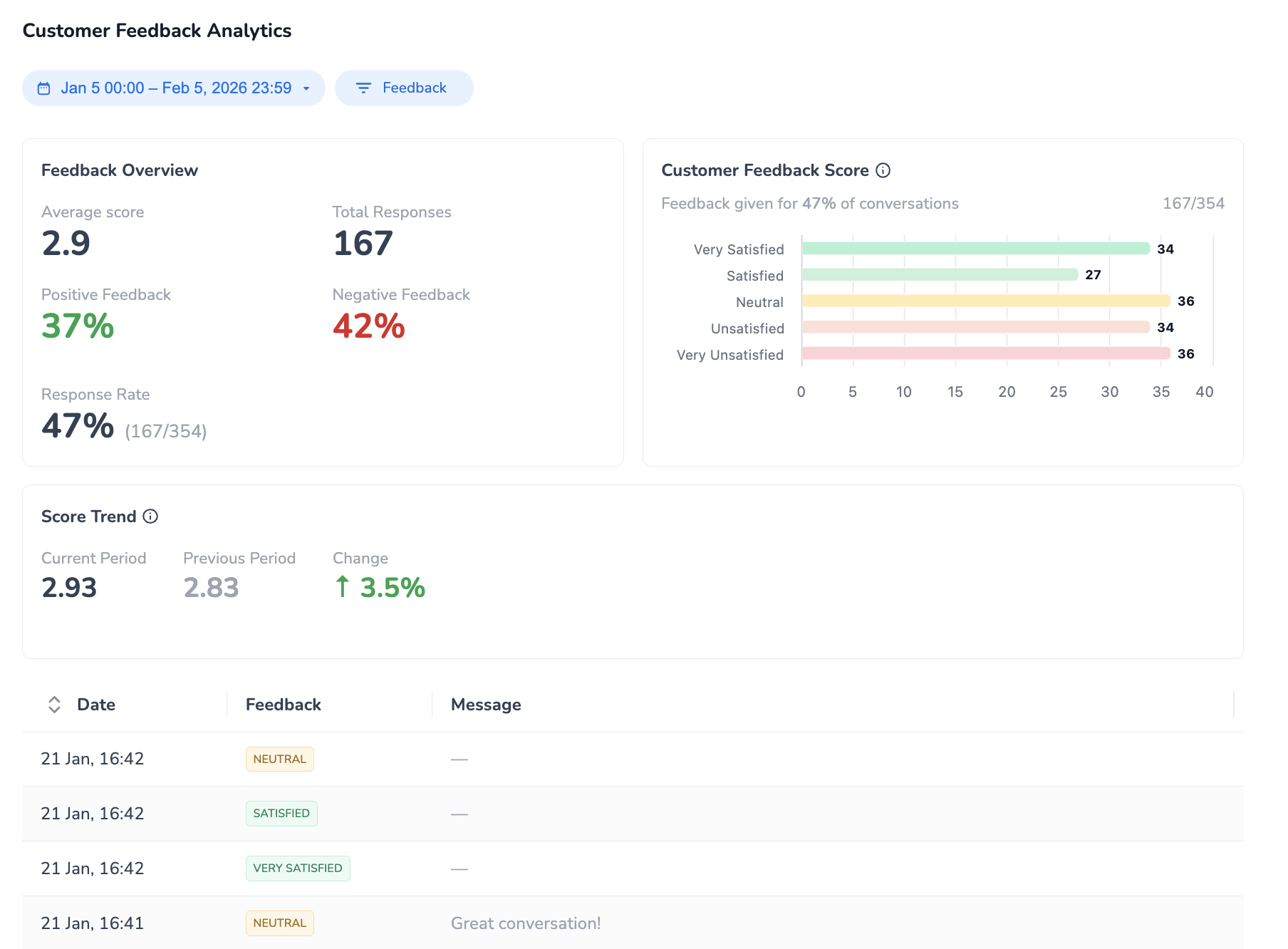Image resolution: width=1288 pixels, height=949 pixels.
Task: Click the Very Unsatisfied pink bar
Action: 985,354
